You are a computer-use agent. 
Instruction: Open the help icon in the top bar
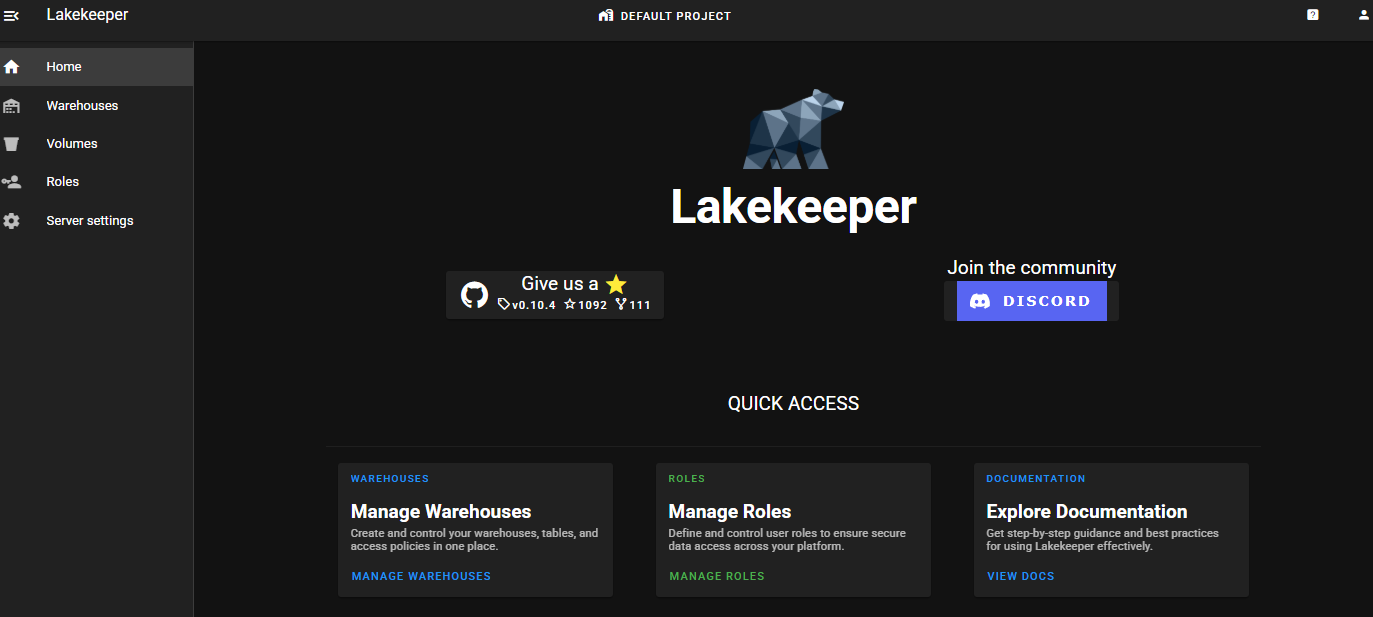(1312, 15)
